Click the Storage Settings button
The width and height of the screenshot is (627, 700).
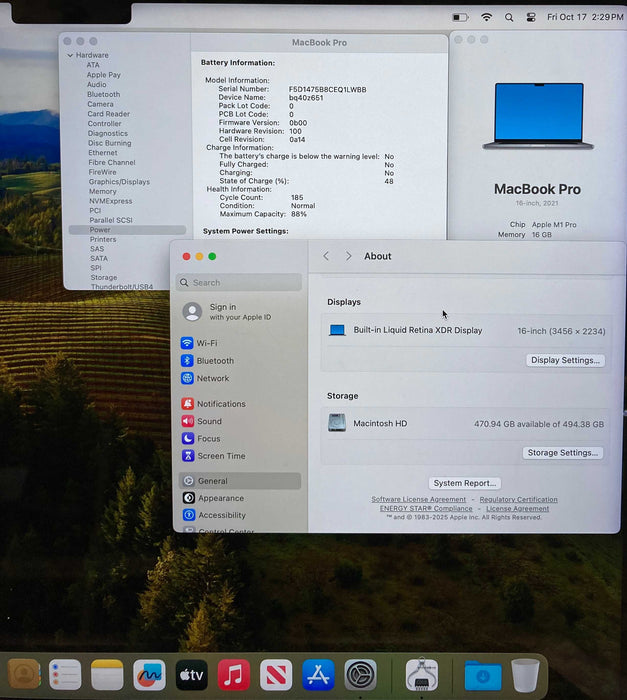tap(563, 453)
